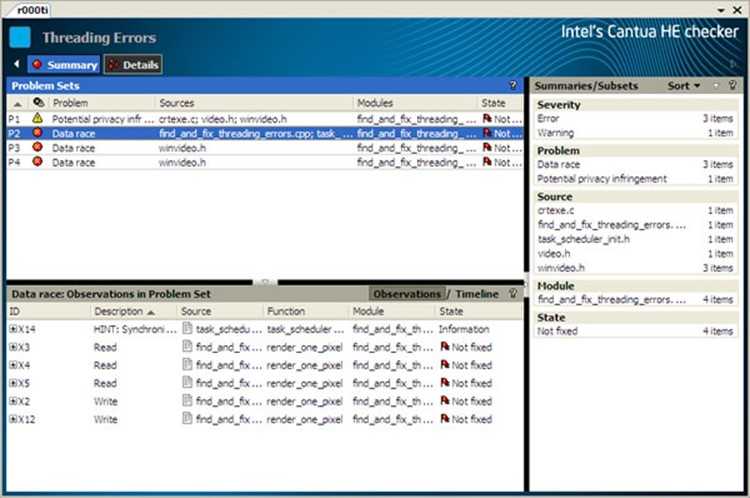
Task: Sort observations by Function column
Action: [286, 311]
